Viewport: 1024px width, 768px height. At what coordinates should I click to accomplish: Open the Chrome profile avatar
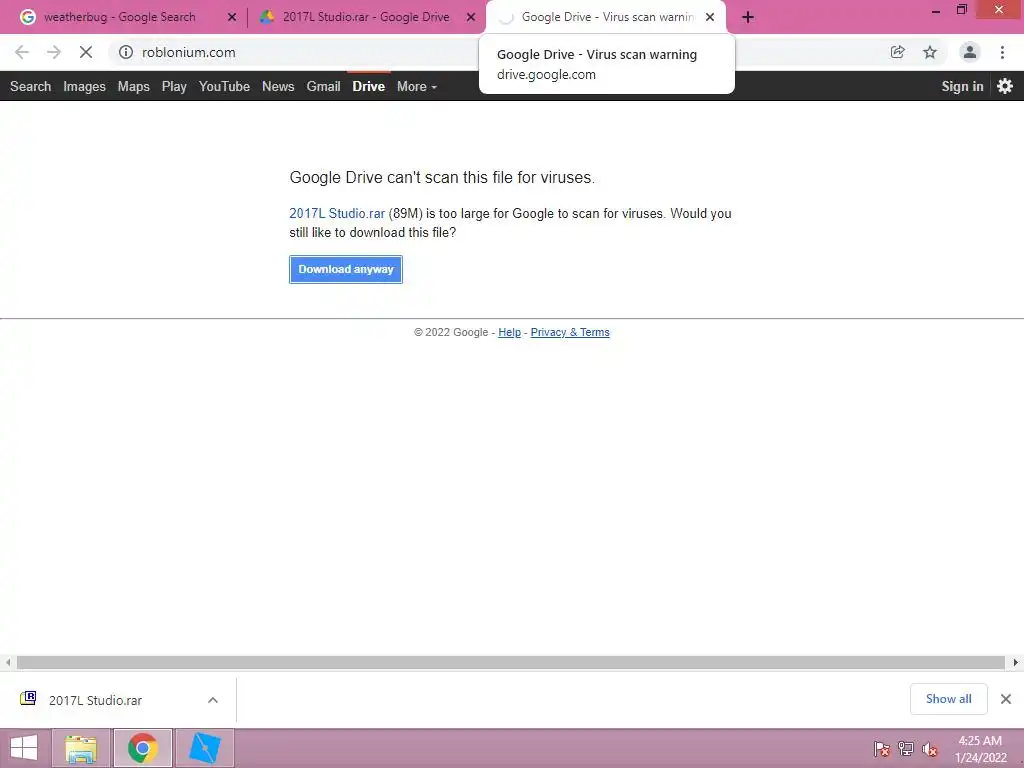pos(970,52)
